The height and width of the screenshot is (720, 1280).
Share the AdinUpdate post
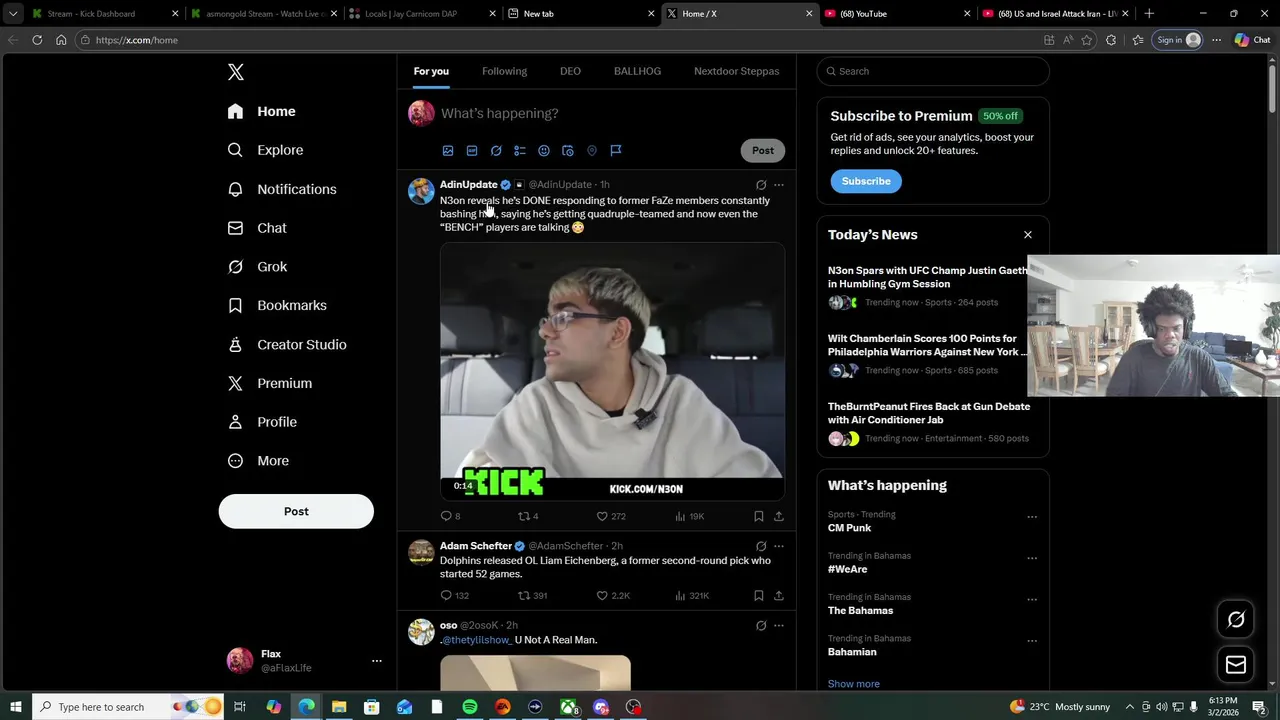pyautogui.click(x=779, y=516)
